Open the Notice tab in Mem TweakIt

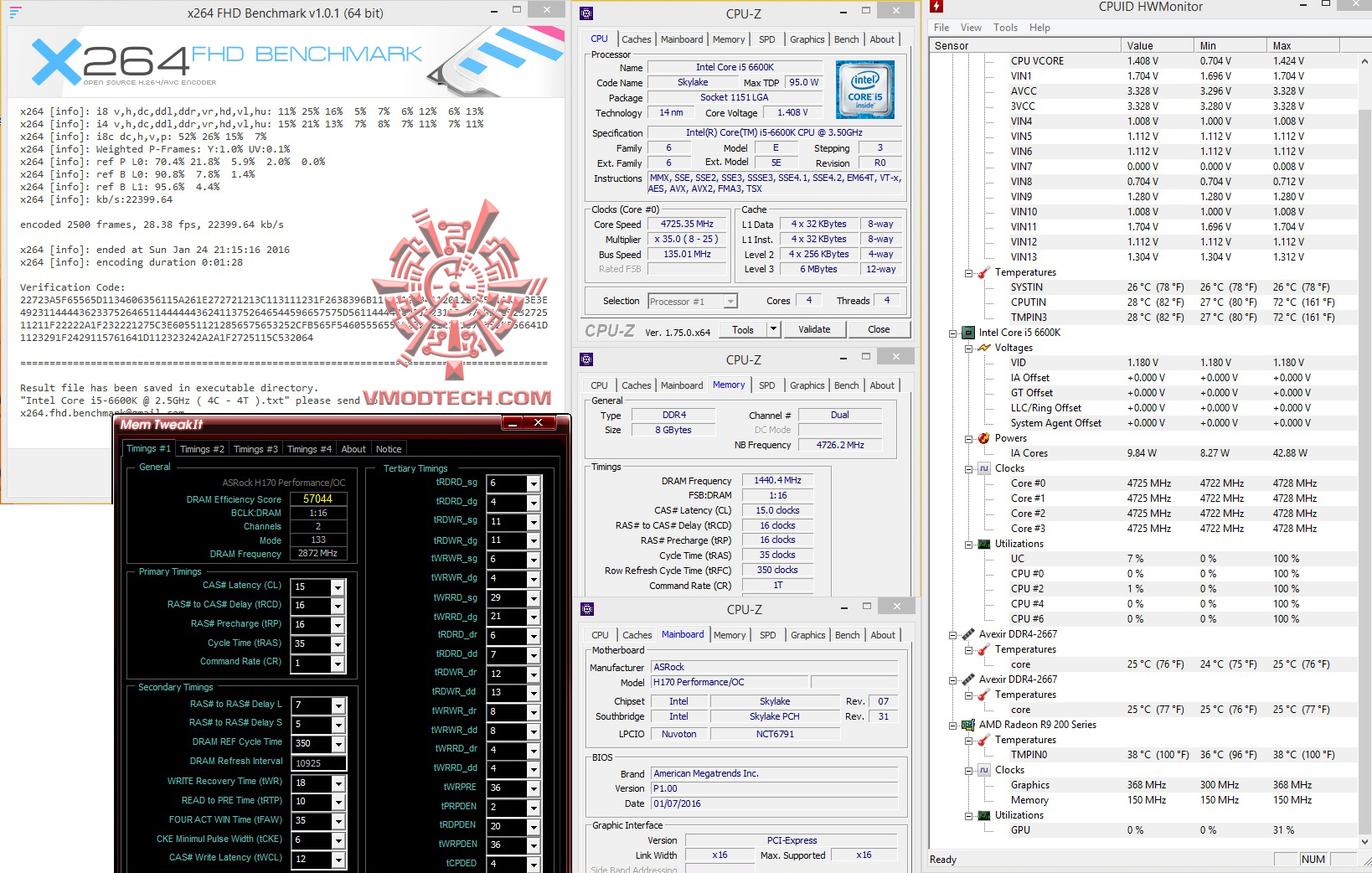click(389, 449)
